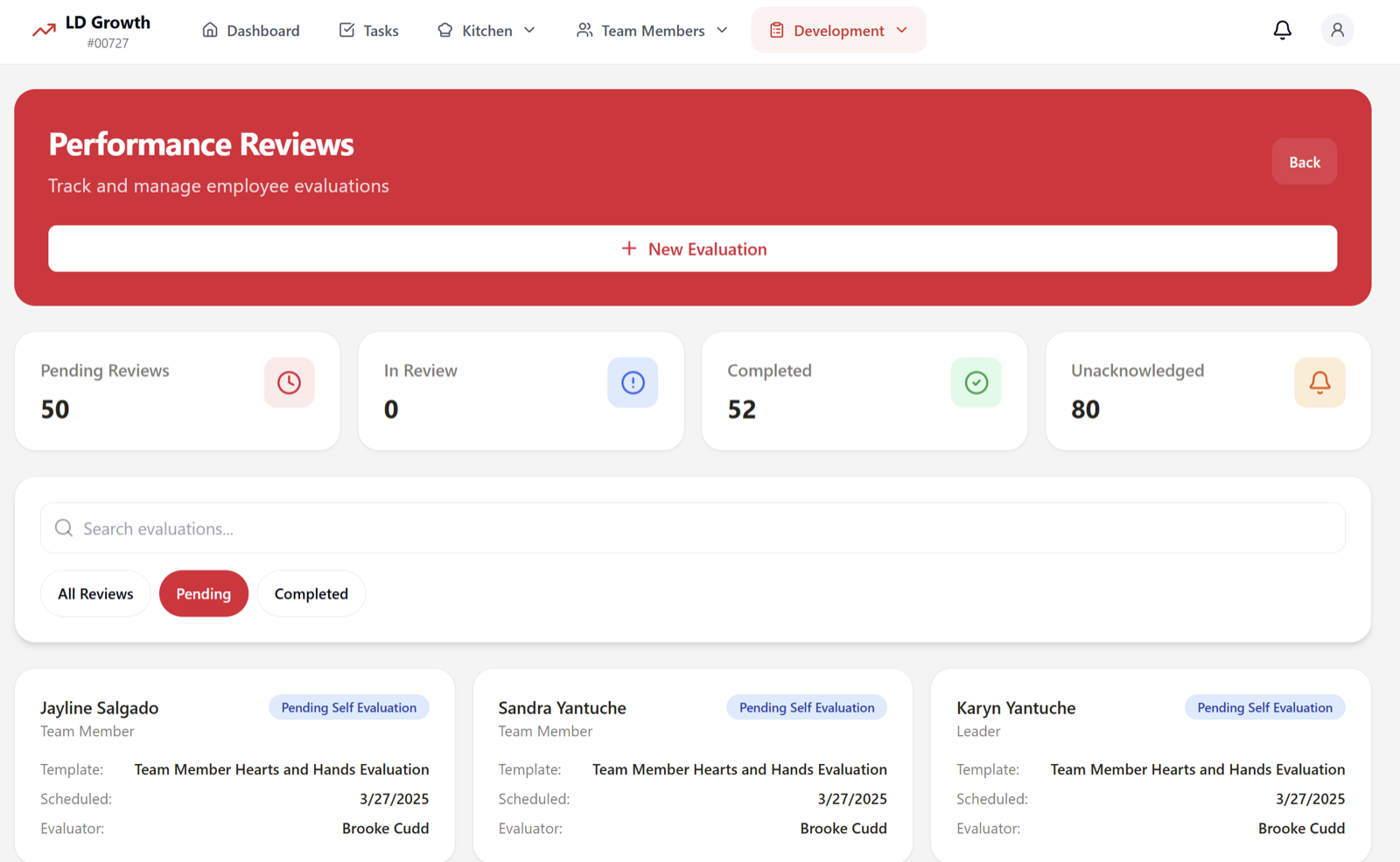The image size is (1400, 862).
Task: Click the Unacknowledged bell icon
Action: 1319,382
